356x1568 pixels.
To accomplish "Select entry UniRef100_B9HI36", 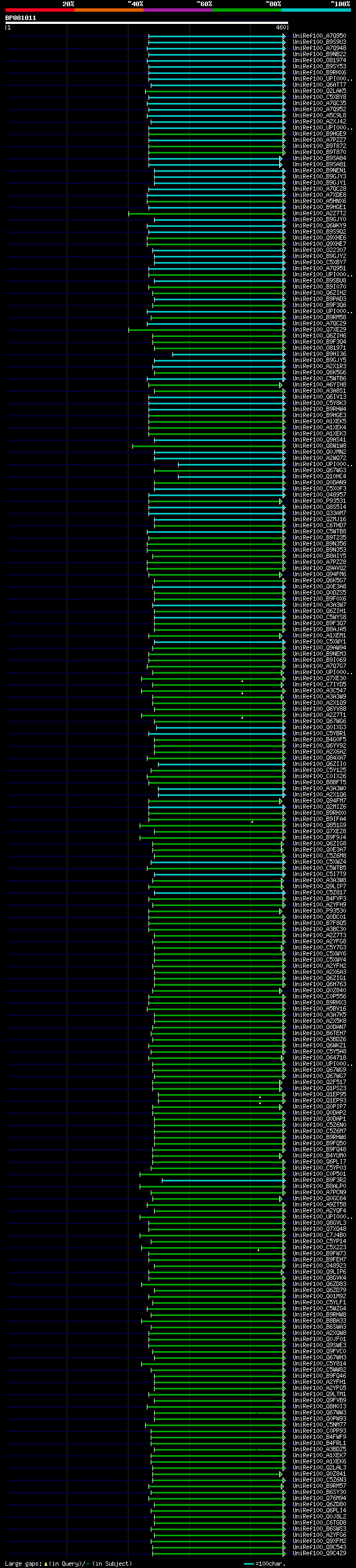I will click(x=319, y=354).
